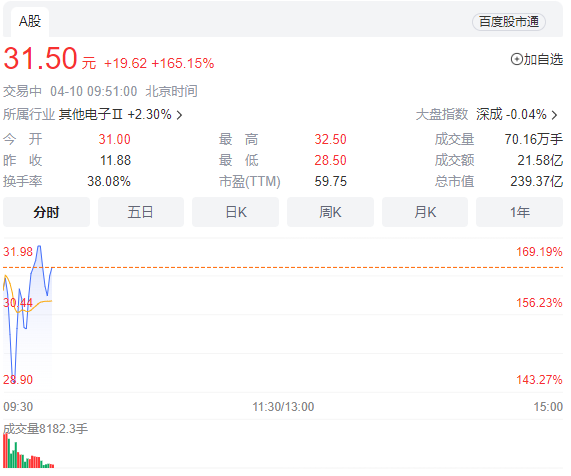
Task: Click the 昨收 value 11.88
Action: [115, 160]
